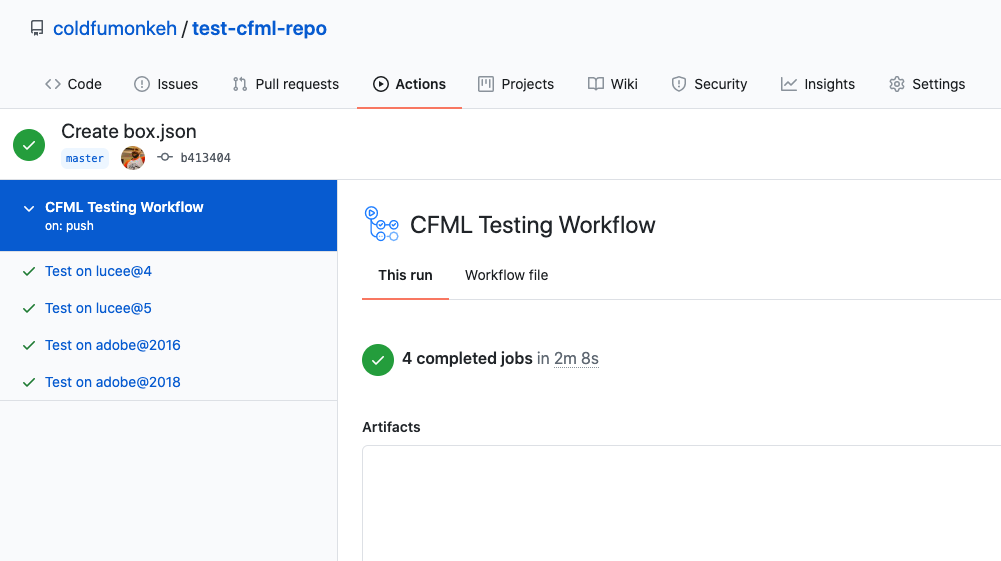Image resolution: width=1001 pixels, height=561 pixels.
Task: Go to the Wiki tab
Action: (x=613, y=84)
